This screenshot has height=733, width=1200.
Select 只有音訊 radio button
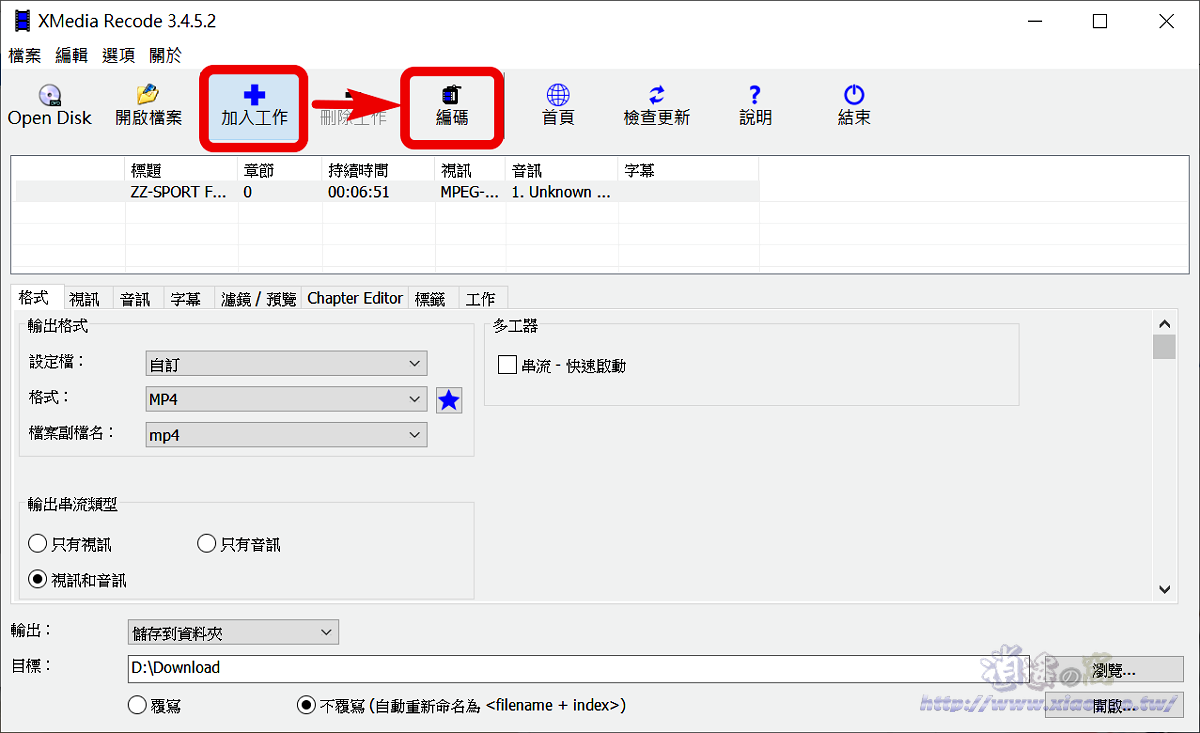[x=207, y=544]
